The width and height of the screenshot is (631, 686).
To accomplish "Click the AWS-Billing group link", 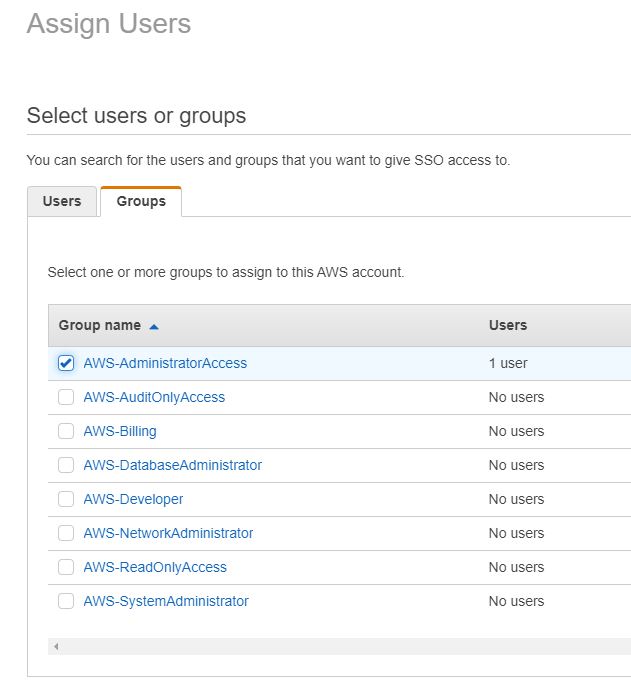I will pos(120,431).
